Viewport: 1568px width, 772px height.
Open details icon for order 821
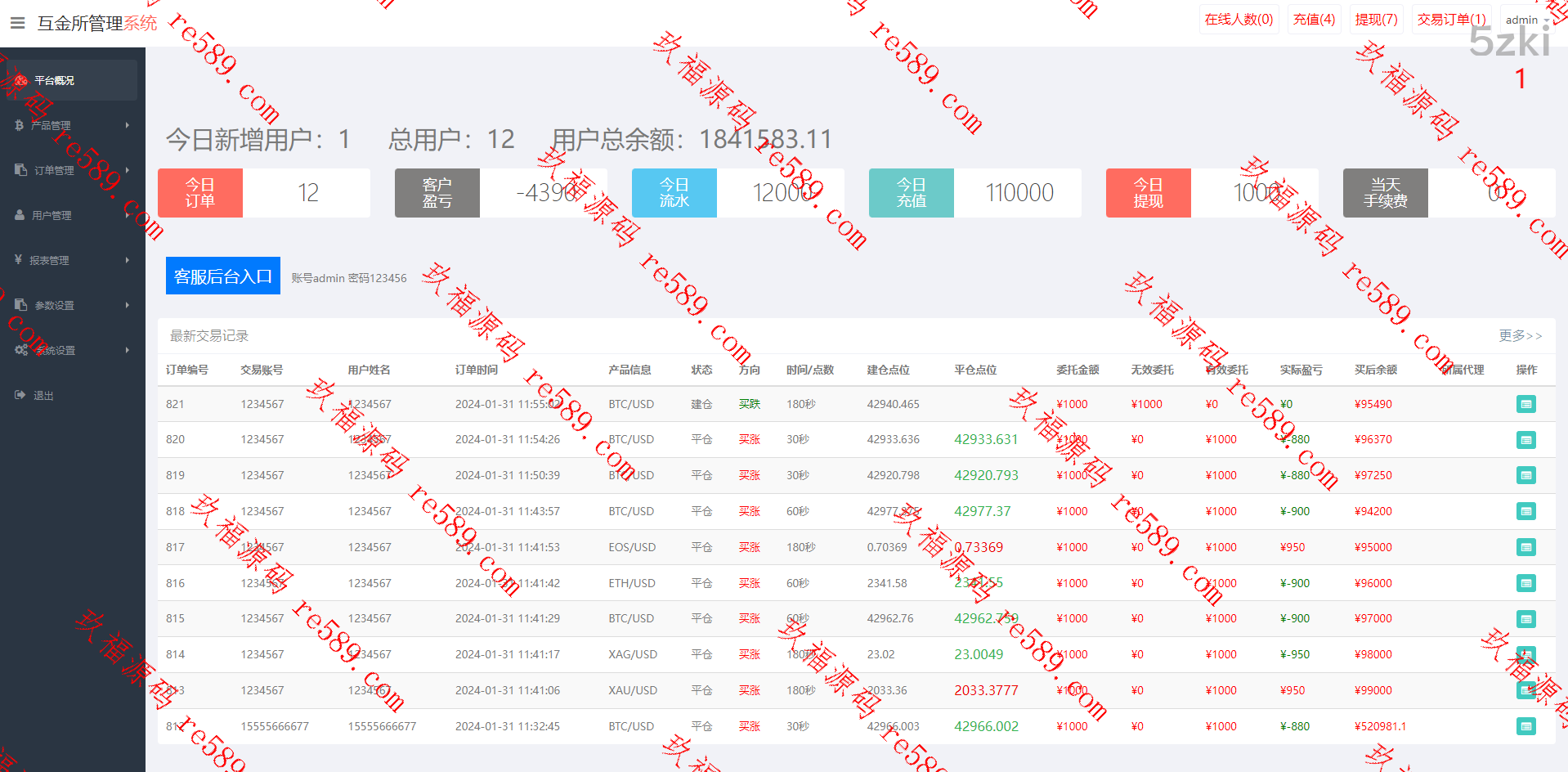click(1525, 404)
